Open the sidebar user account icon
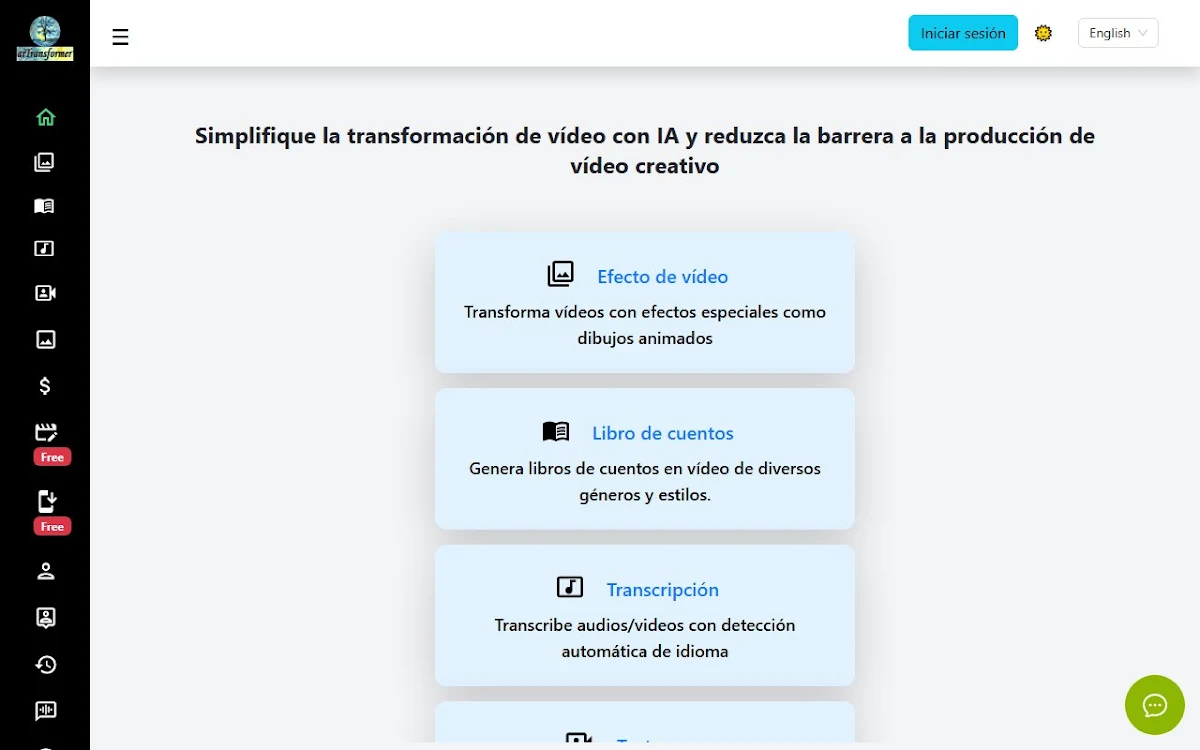The image size is (1200, 750). (x=45, y=571)
